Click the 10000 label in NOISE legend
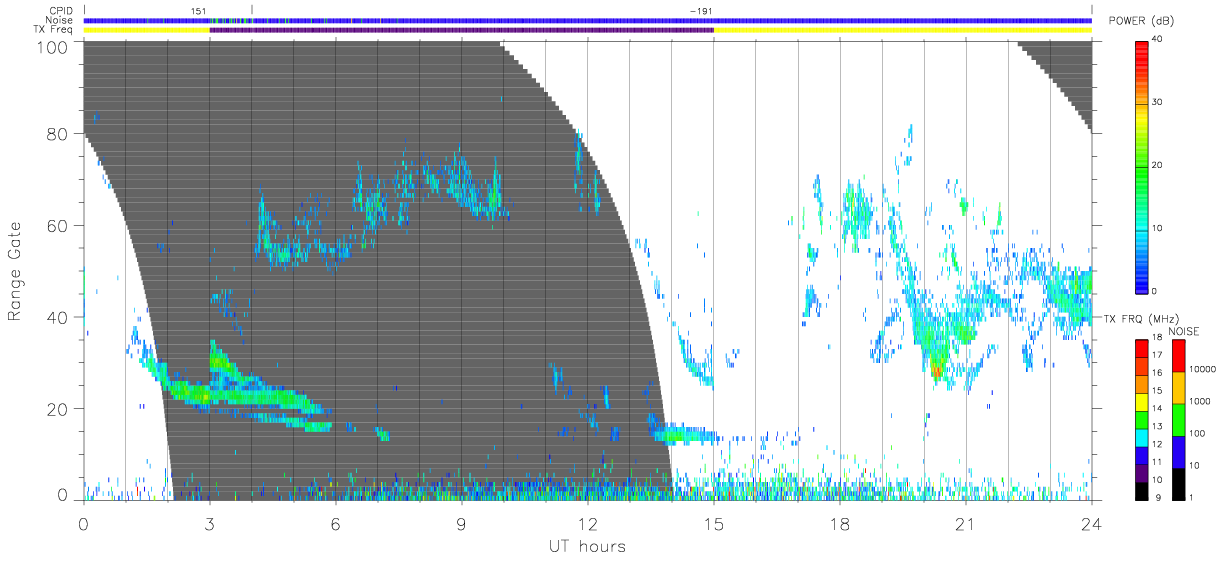Screen dimensions: 1228x567 click(x=1202, y=371)
